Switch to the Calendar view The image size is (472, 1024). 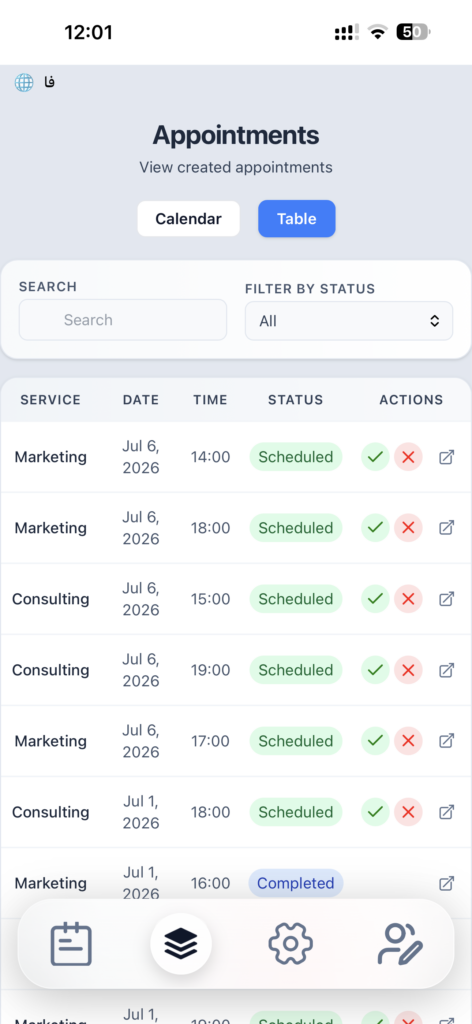pos(189,219)
